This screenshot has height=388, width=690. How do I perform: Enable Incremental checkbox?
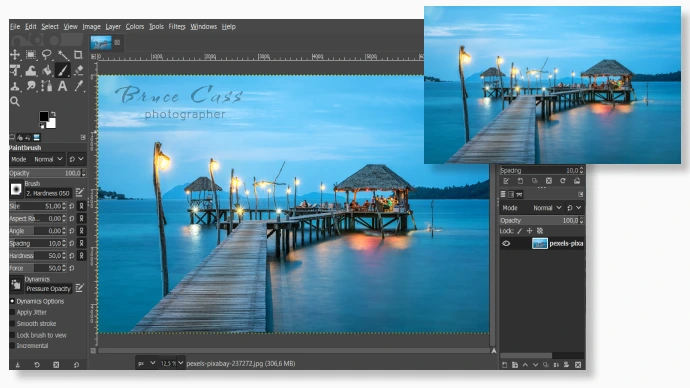[12, 346]
